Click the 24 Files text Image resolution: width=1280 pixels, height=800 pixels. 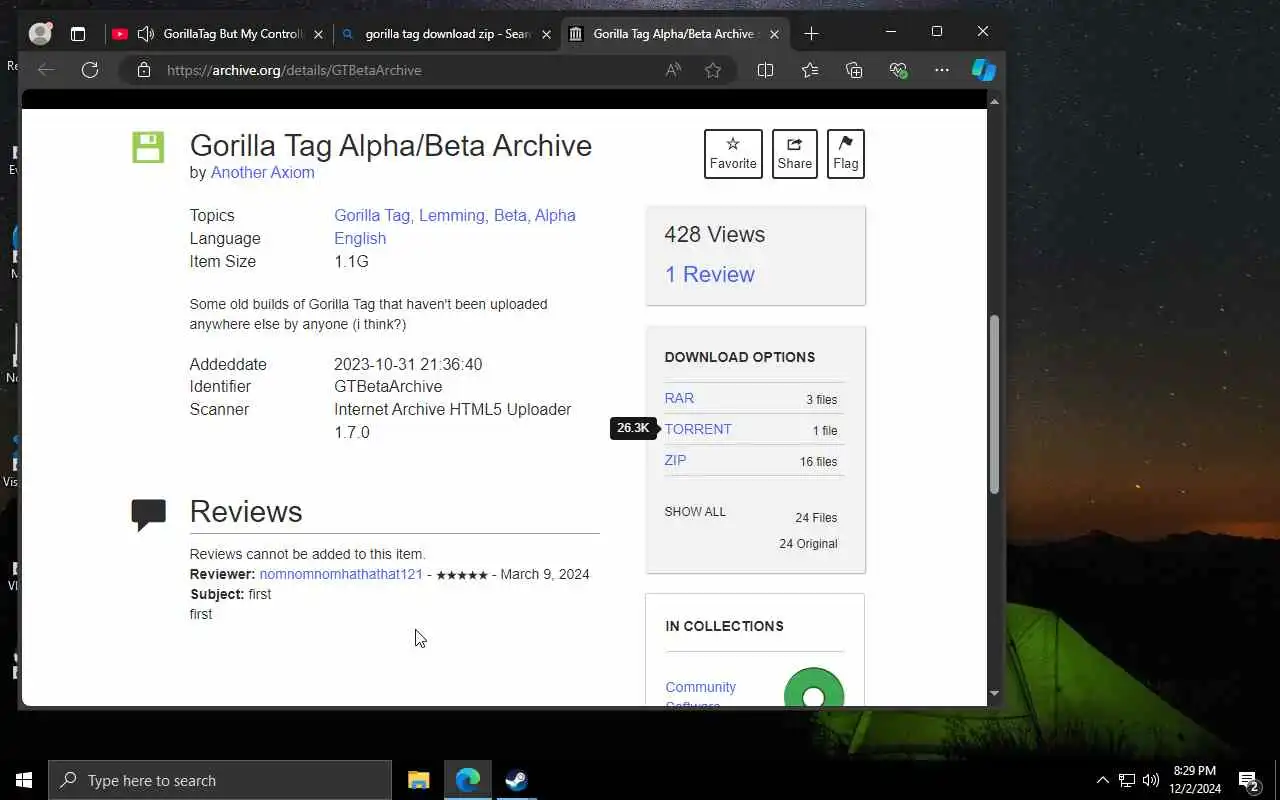click(816, 517)
